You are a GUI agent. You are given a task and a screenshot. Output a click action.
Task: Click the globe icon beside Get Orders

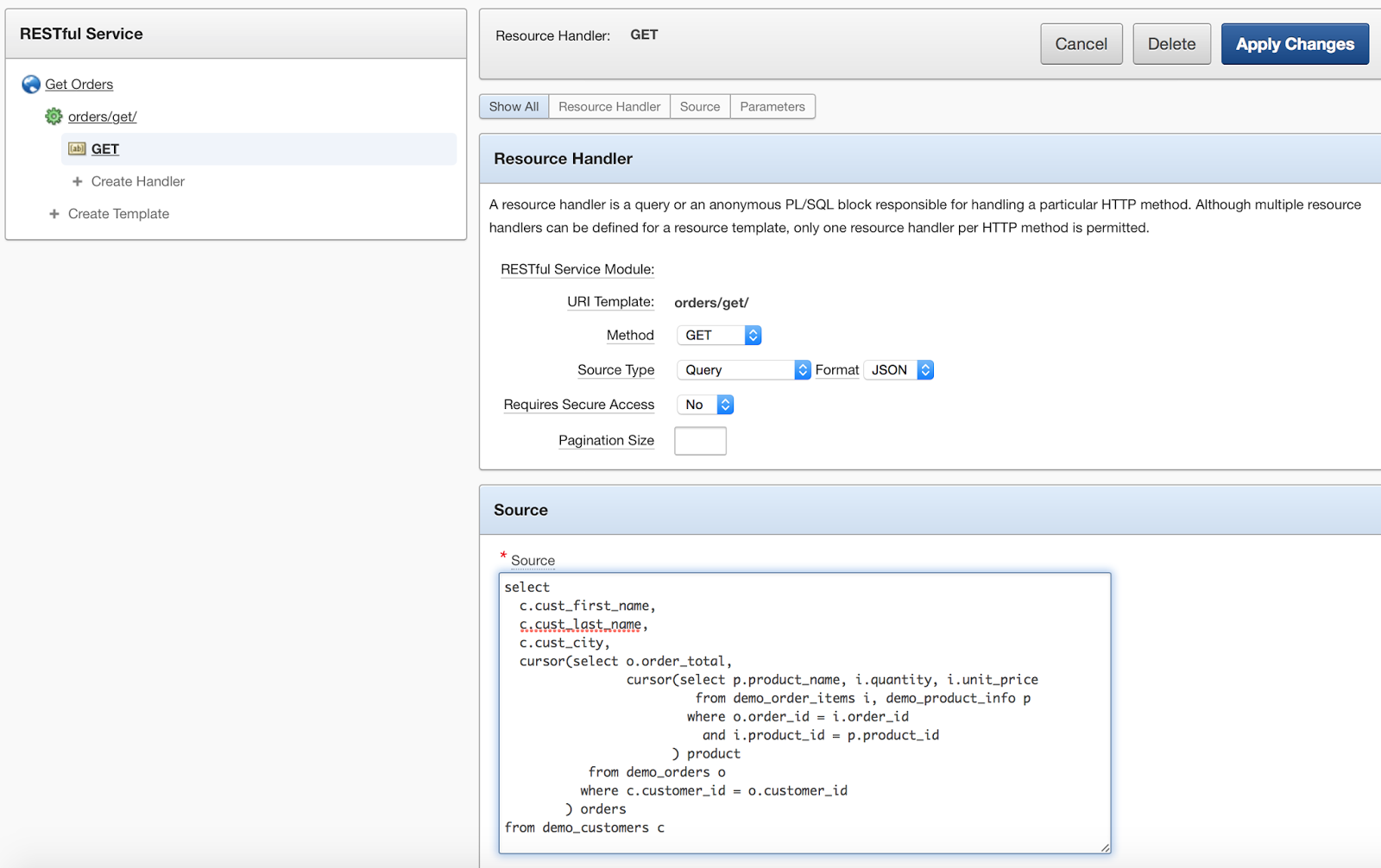pos(31,84)
